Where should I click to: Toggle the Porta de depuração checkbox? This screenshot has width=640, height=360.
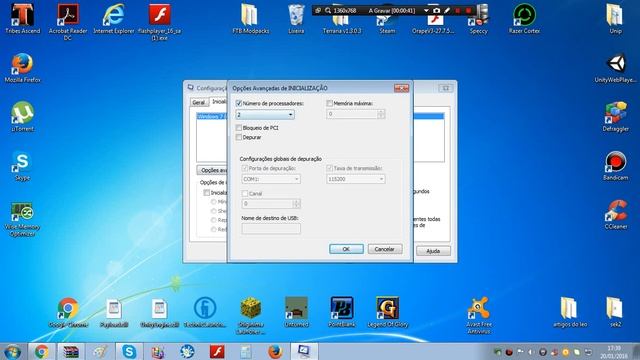245,168
